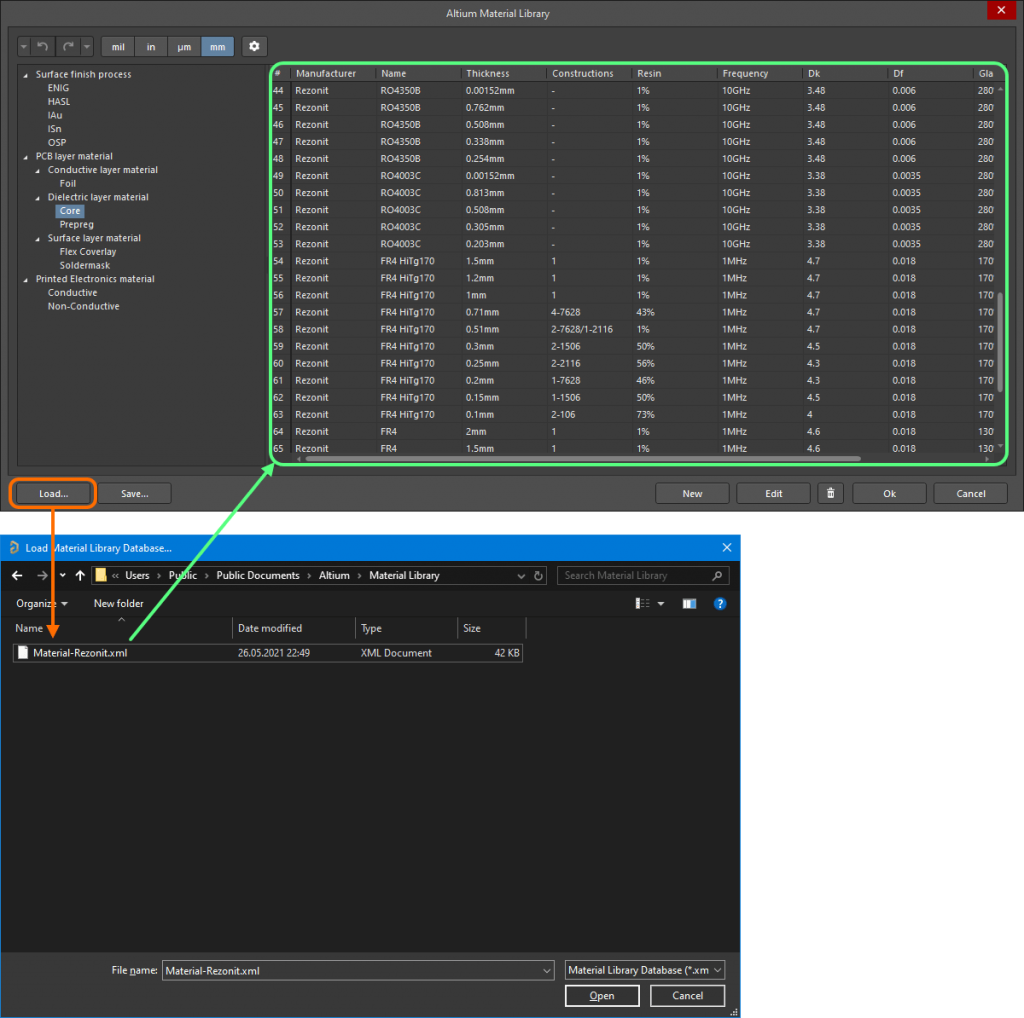Open the Organize menu

42,603
